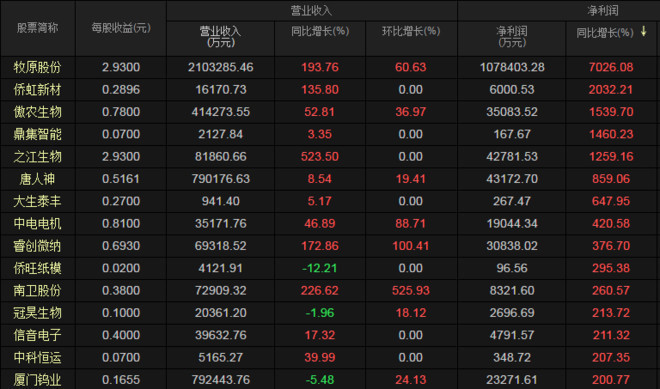
Task: Select net profit value 42781.53
Action: click(x=512, y=157)
